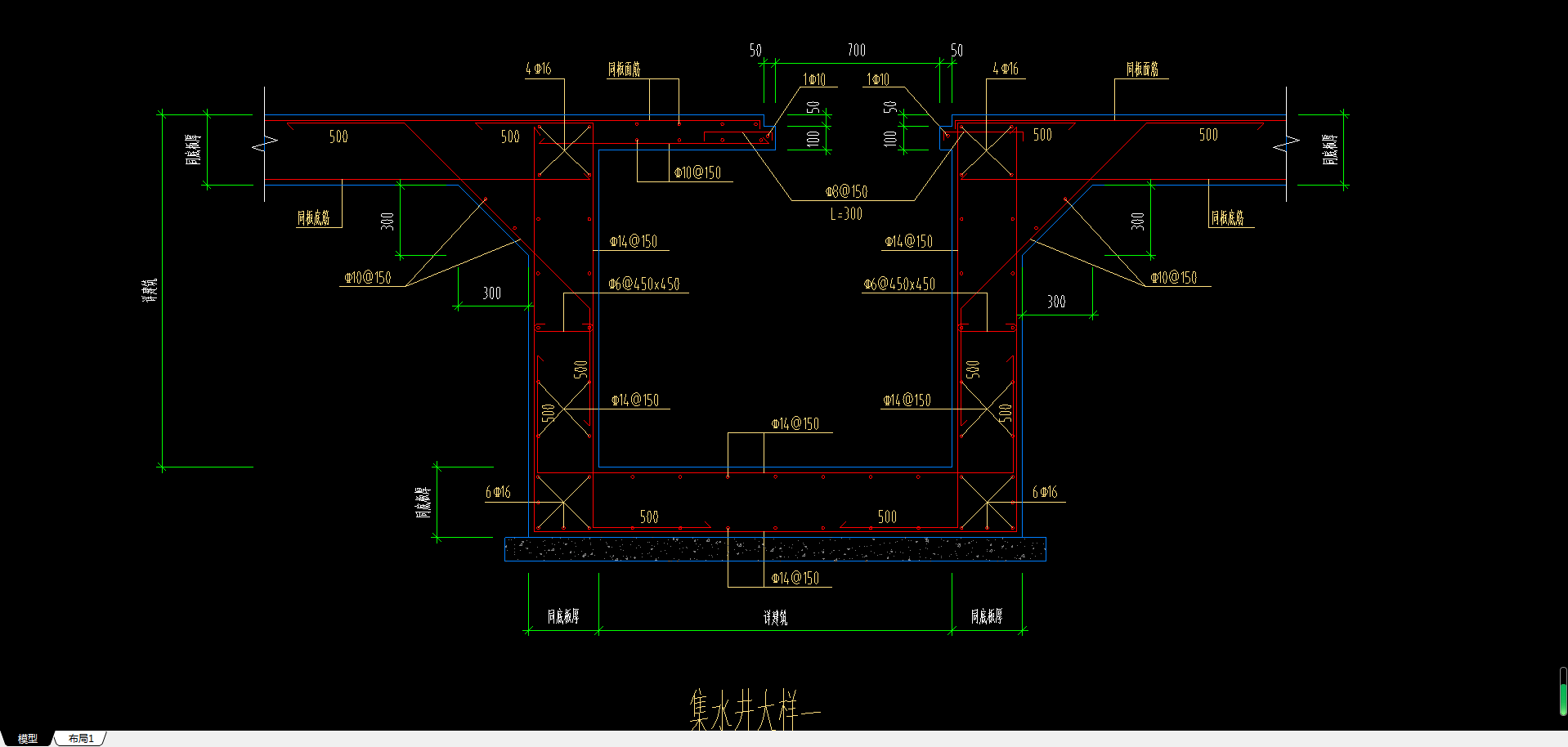Select the far-right Φ10@150 leader label
This screenshot has height=747, width=1568.
(1174, 277)
